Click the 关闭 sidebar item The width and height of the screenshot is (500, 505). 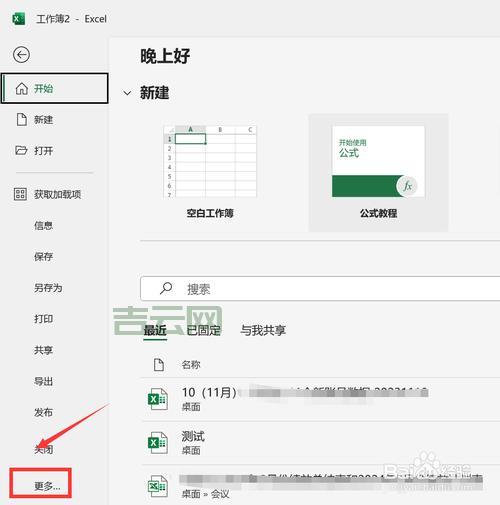pos(44,449)
